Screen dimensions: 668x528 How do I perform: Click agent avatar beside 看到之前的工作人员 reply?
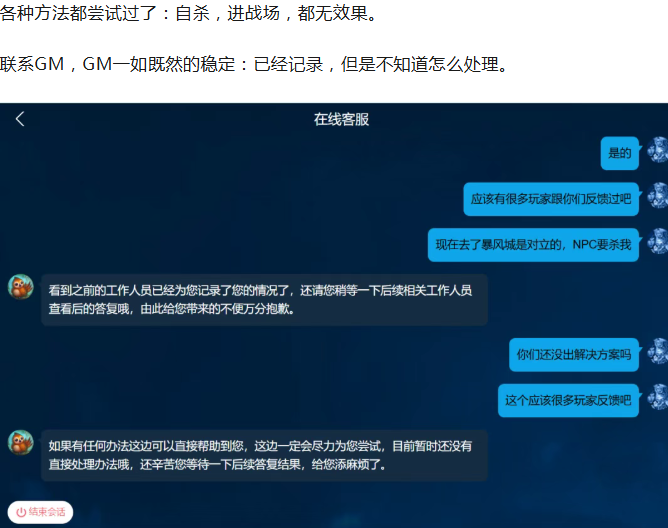(x=21, y=287)
